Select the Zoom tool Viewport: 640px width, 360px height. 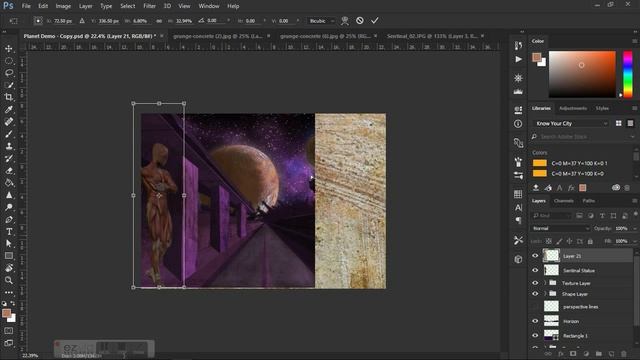tap(9, 280)
